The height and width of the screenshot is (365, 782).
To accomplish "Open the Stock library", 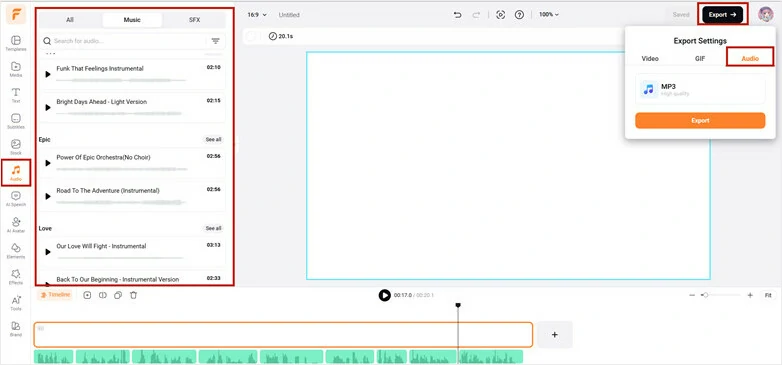I will (x=16, y=147).
